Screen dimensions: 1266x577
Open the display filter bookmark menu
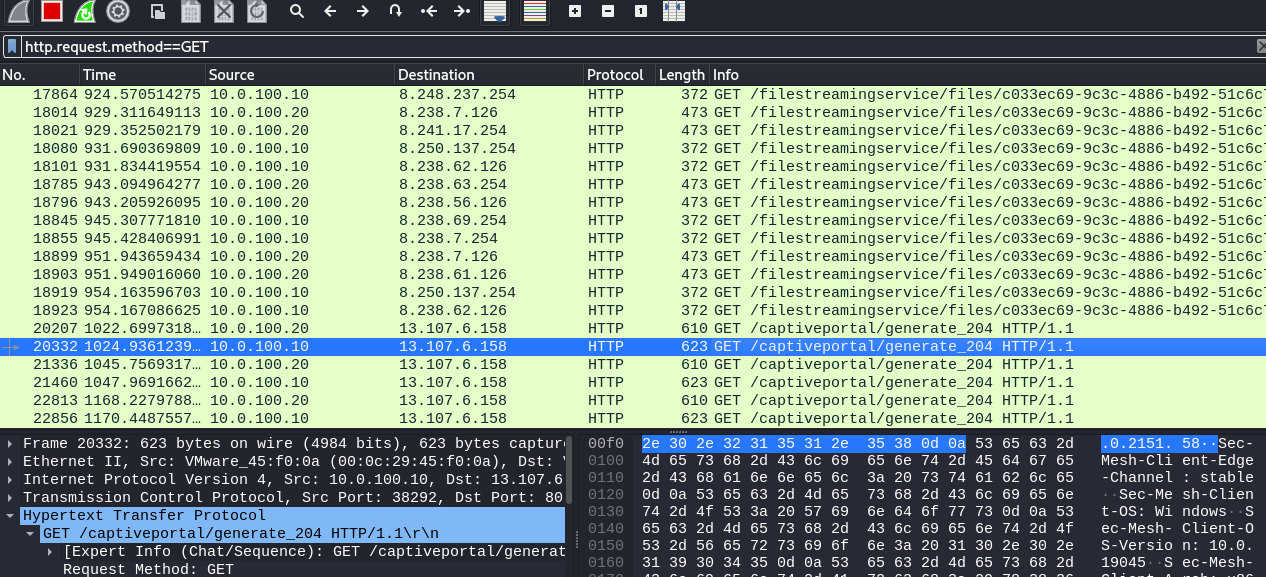tap(11, 46)
